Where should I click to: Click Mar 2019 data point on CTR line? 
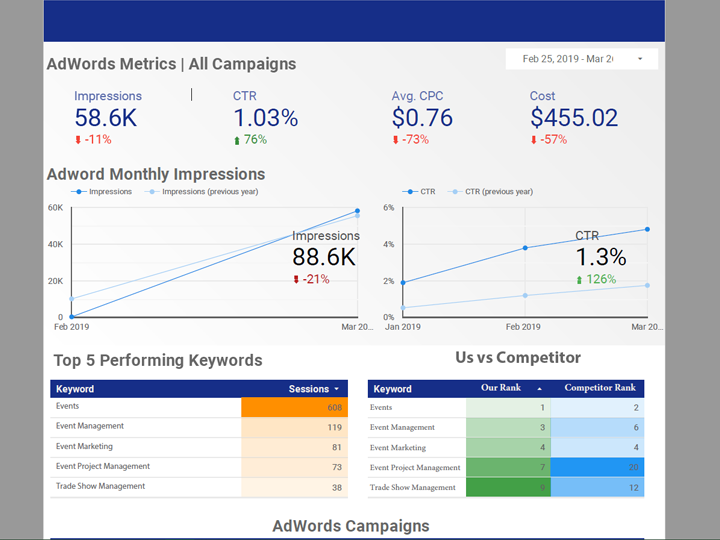pyautogui.click(x=647, y=229)
